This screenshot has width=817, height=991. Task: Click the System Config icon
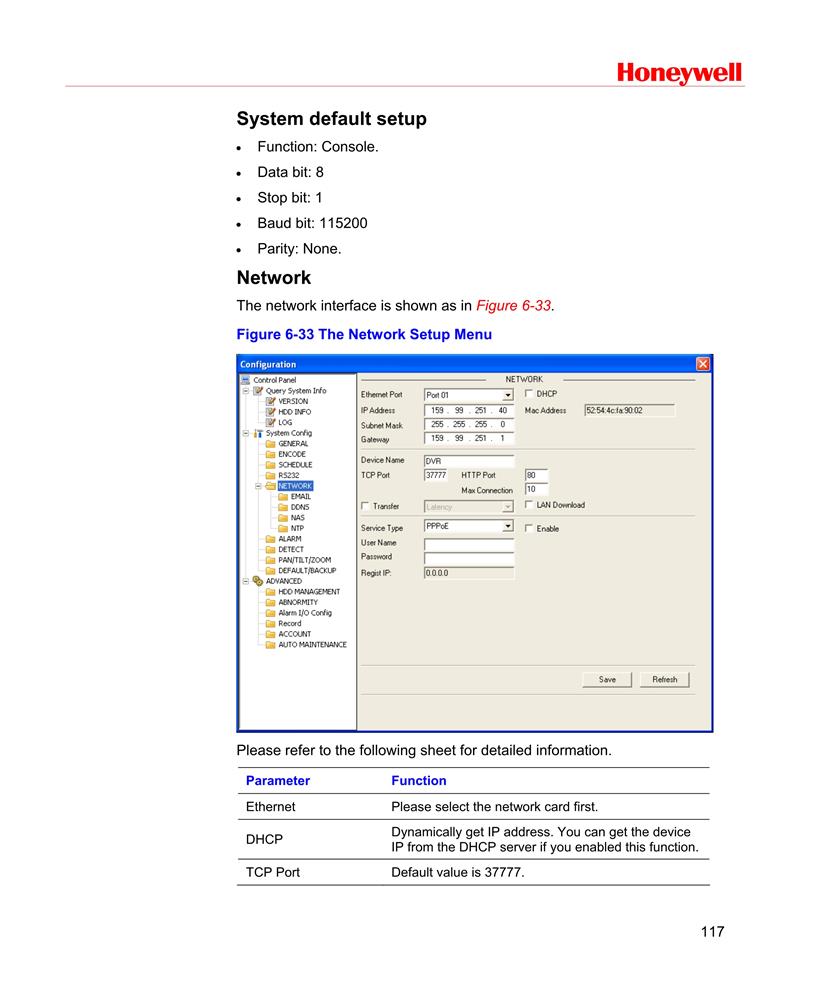pyautogui.click(x=258, y=433)
